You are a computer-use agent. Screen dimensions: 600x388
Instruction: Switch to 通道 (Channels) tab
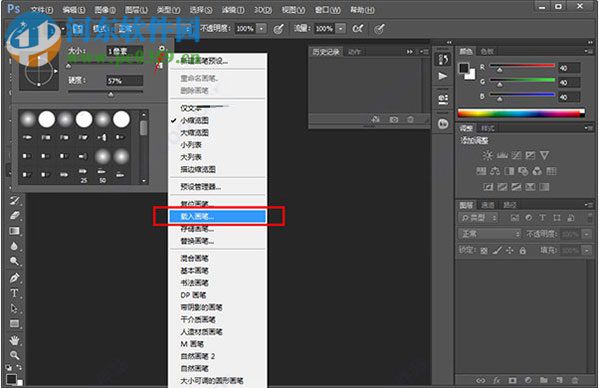pyautogui.click(x=488, y=205)
